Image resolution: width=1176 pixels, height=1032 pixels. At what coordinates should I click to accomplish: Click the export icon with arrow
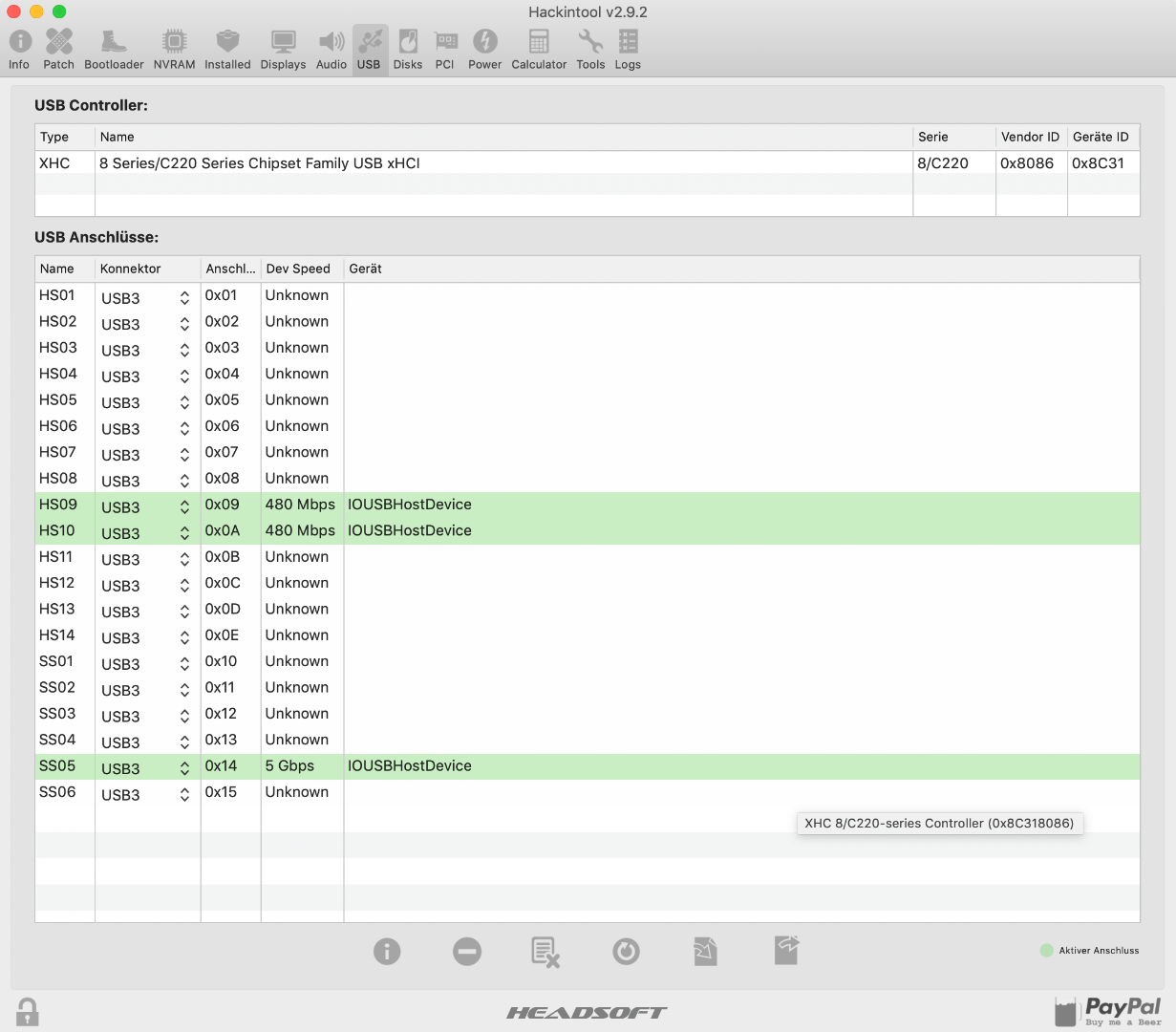tap(786, 951)
